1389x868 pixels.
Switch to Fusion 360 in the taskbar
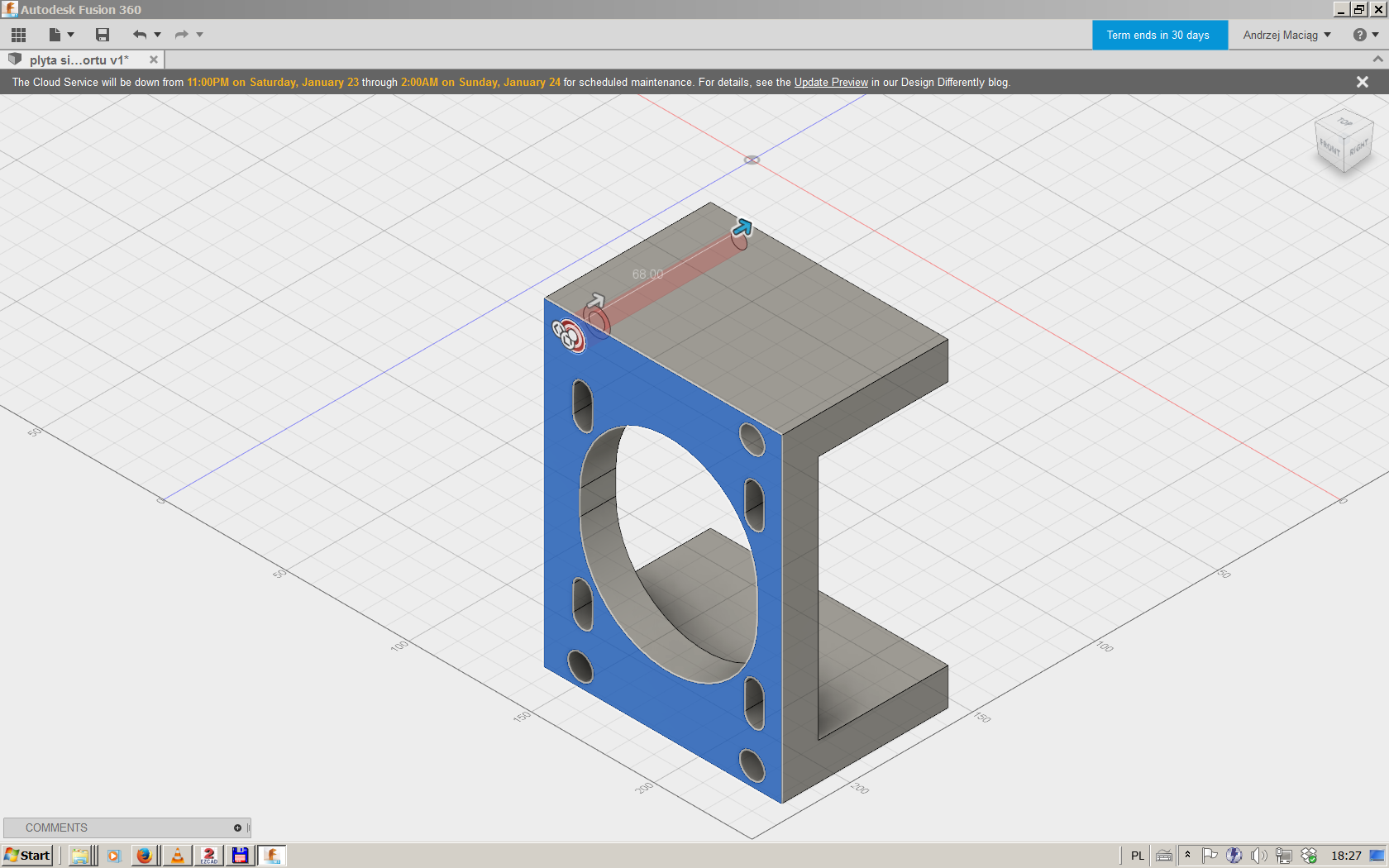(272, 856)
